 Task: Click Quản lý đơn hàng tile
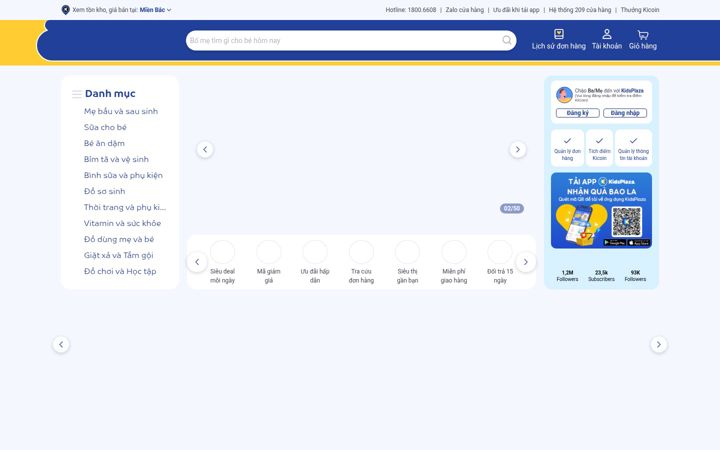[568, 148]
